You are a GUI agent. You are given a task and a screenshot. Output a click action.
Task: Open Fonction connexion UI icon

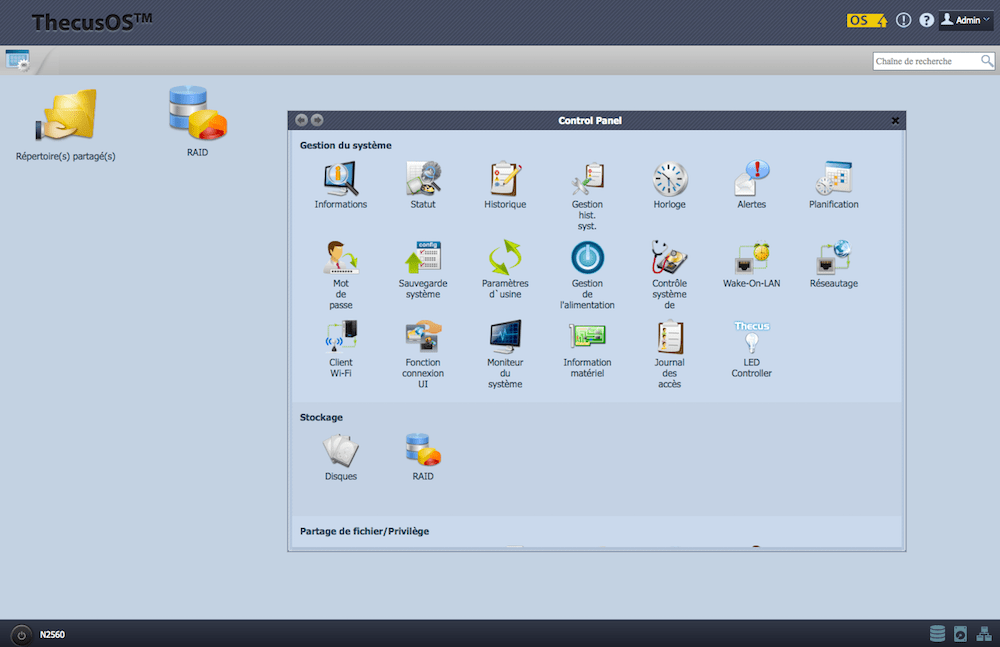(423, 354)
